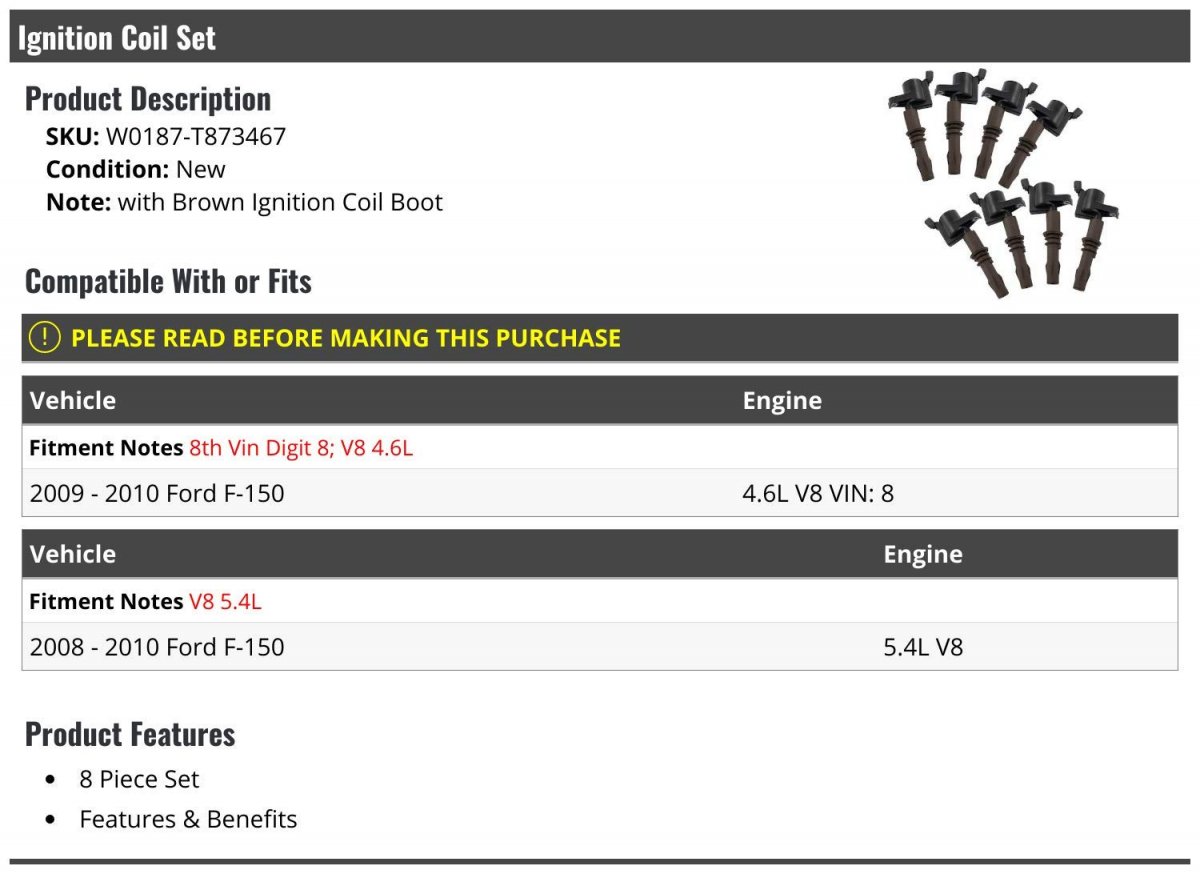Viewport: 1200px width, 874px height.
Task: Click the "Features & Benefits" bullet item
Action: coord(188,819)
